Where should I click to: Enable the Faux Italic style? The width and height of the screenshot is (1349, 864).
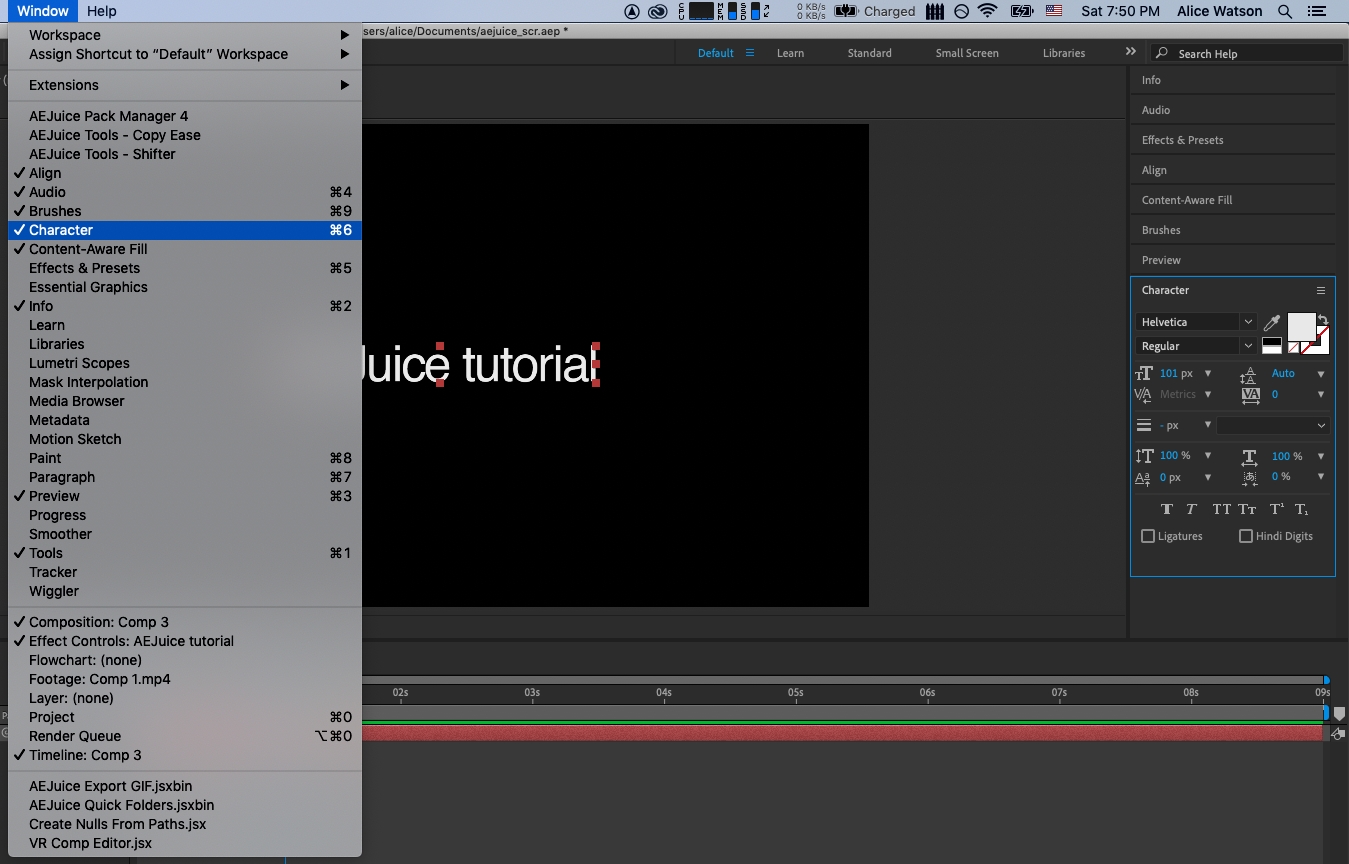pyautogui.click(x=1191, y=509)
